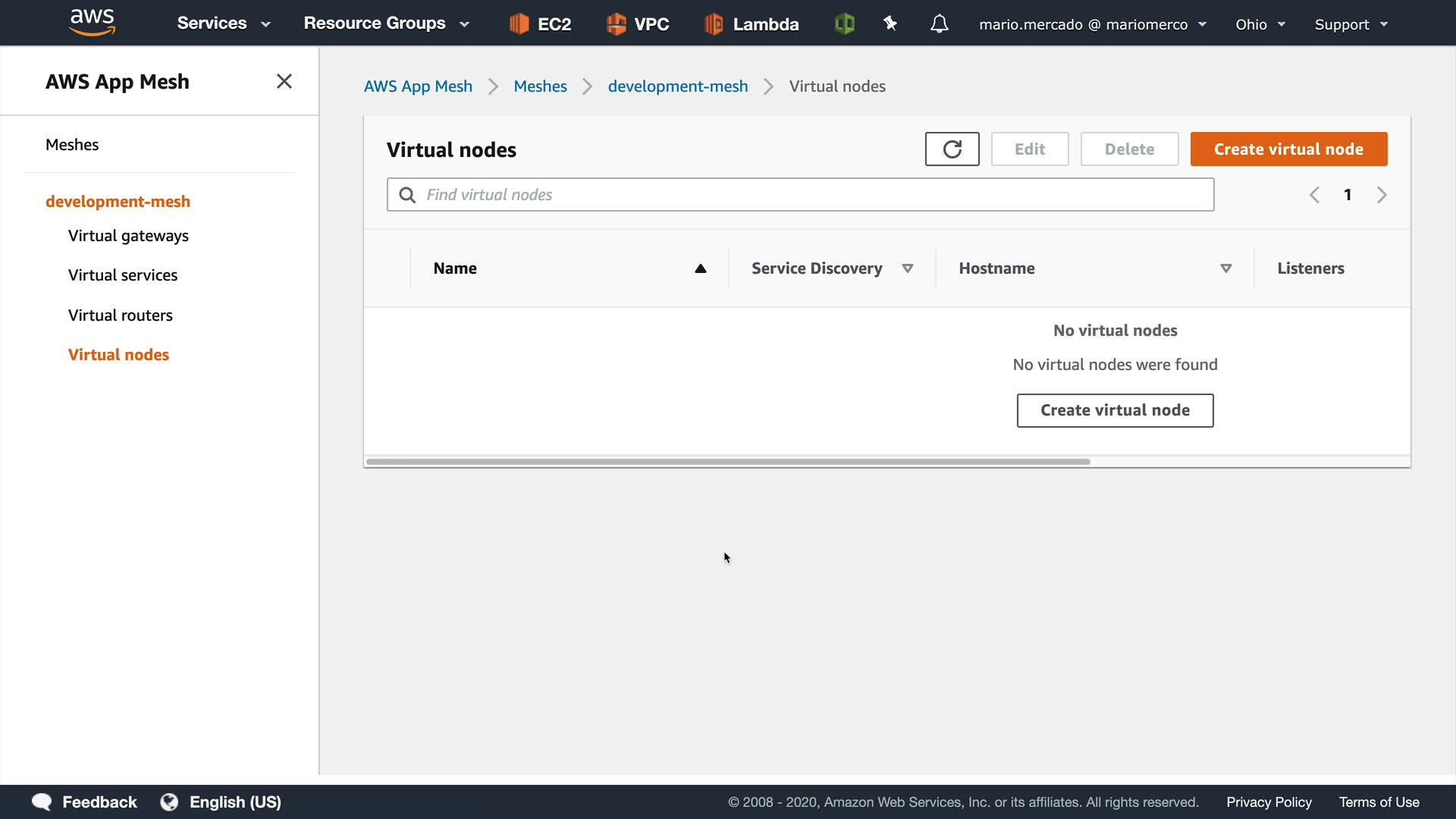The width and height of the screenshot is (1456, 819).
Task: Open the Lambda shortcut icon
Action: (714, 24)
